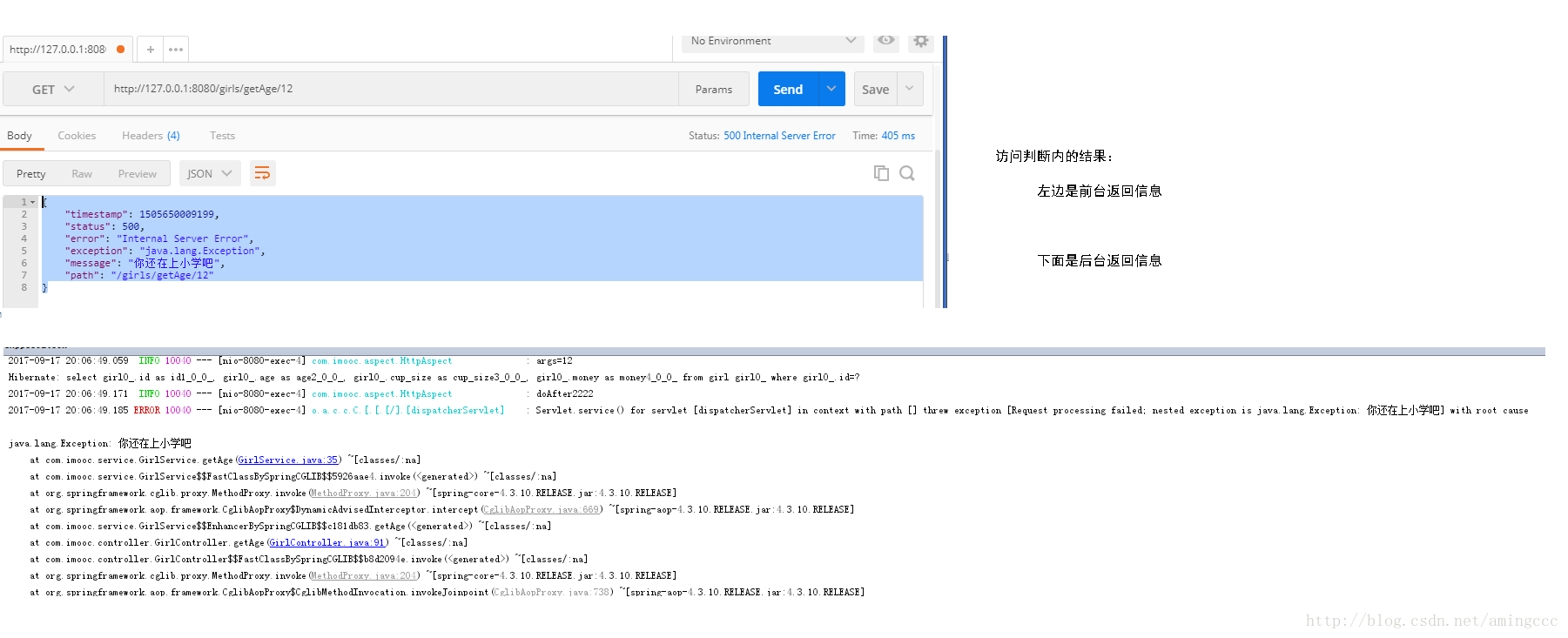1568x638 pixels.
Task: Click the Params button
Action: 714,89
